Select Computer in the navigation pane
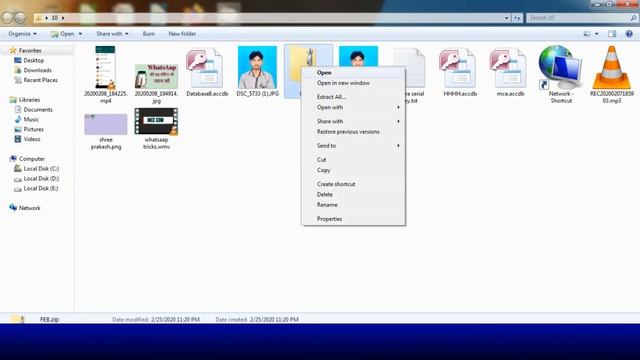 [31, 159]
